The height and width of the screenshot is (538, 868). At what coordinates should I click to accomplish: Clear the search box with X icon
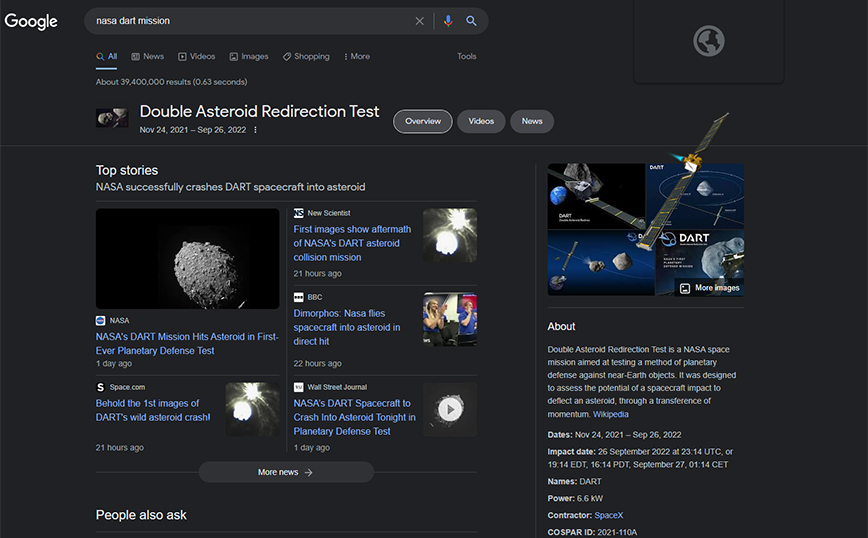[x=420, y=21]
